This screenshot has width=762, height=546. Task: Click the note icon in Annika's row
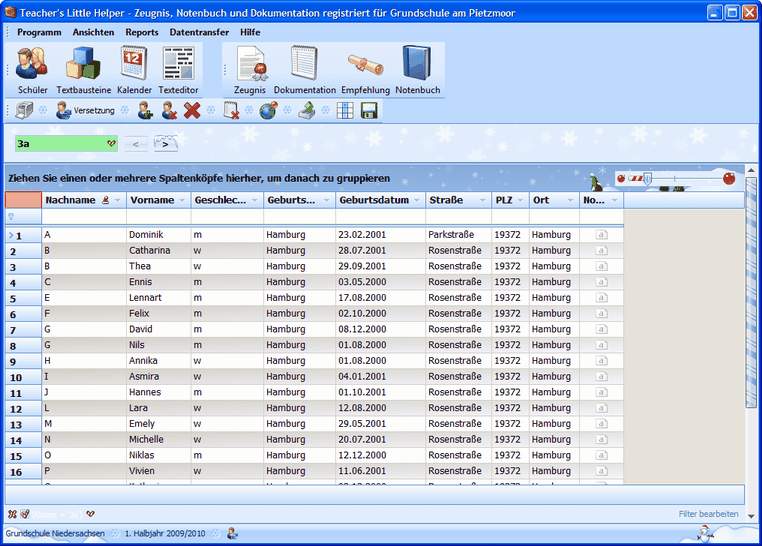click(x=602, y=361)
